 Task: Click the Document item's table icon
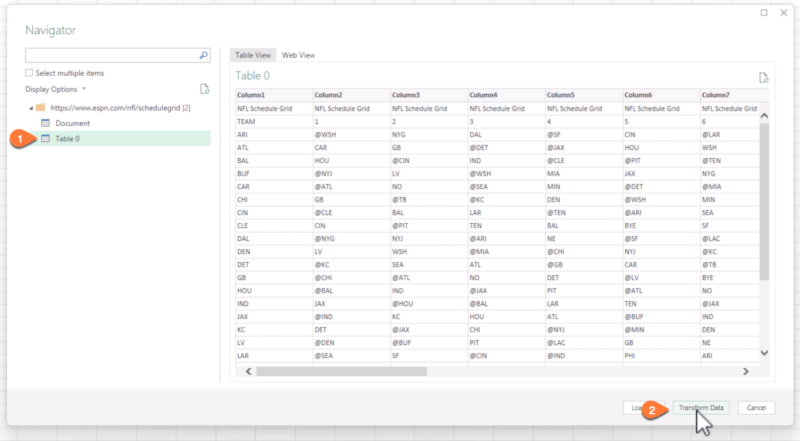click(x=46, y=122)
